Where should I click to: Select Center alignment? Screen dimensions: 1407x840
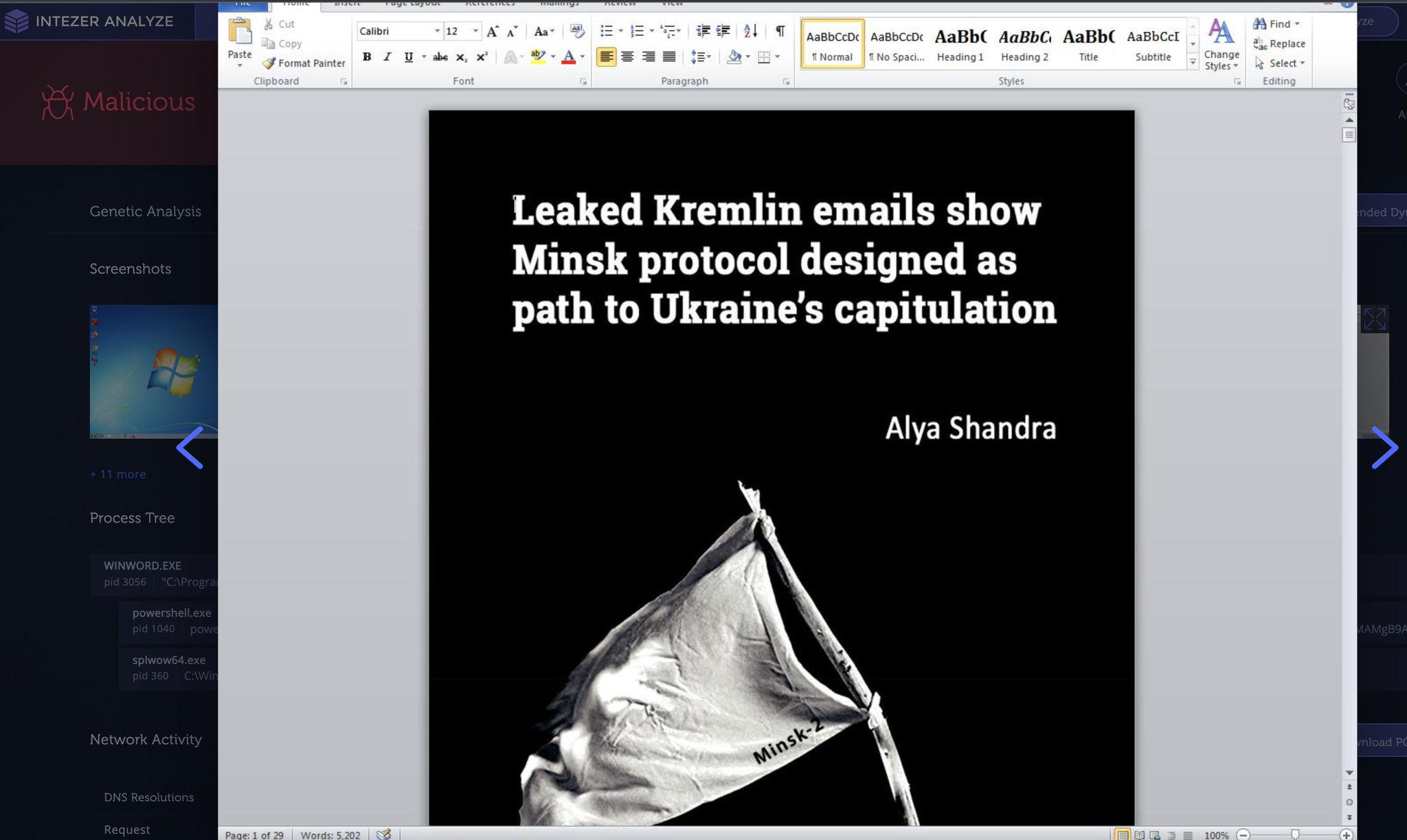[x=627, y=57]
